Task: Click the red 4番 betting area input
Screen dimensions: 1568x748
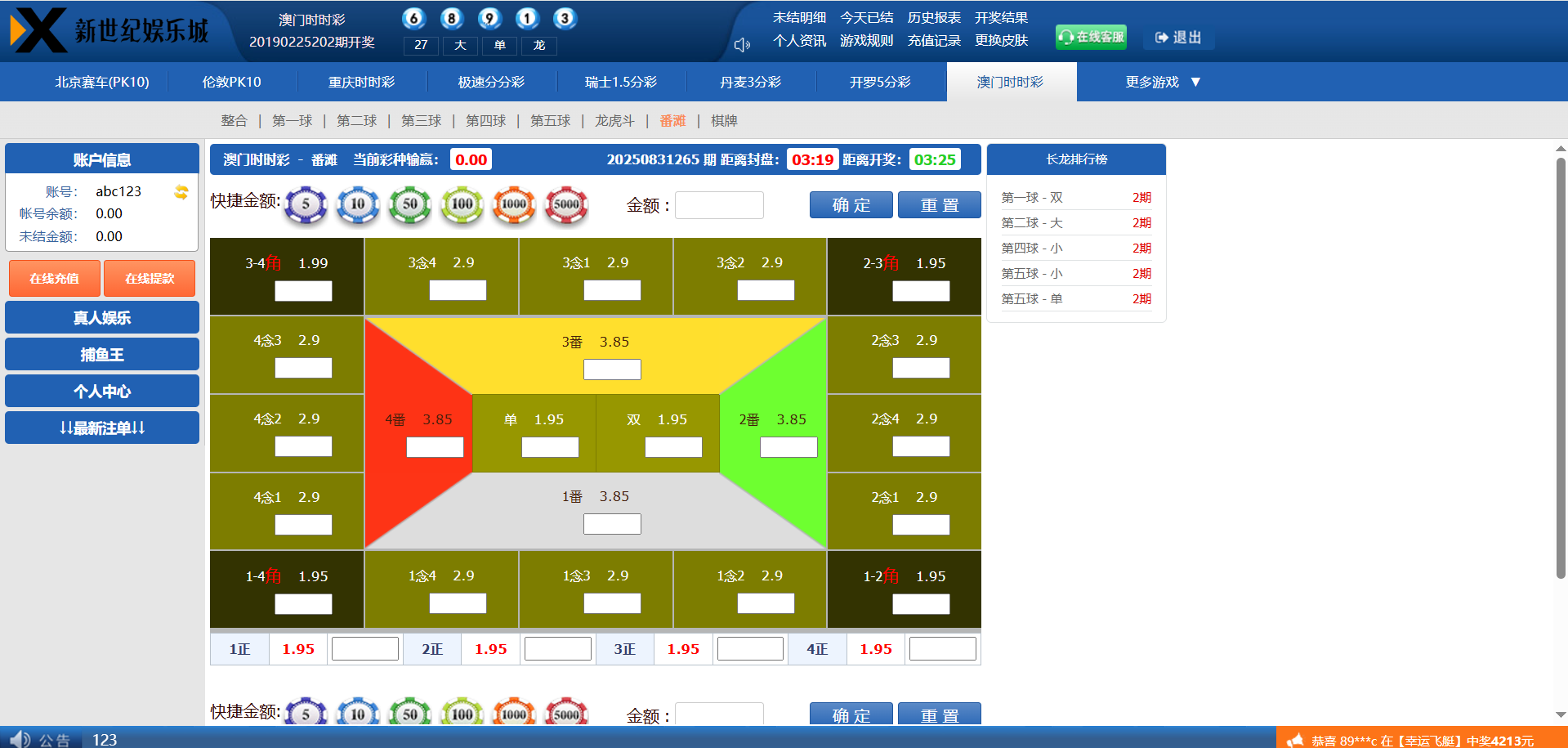Action: pos(435,447)
